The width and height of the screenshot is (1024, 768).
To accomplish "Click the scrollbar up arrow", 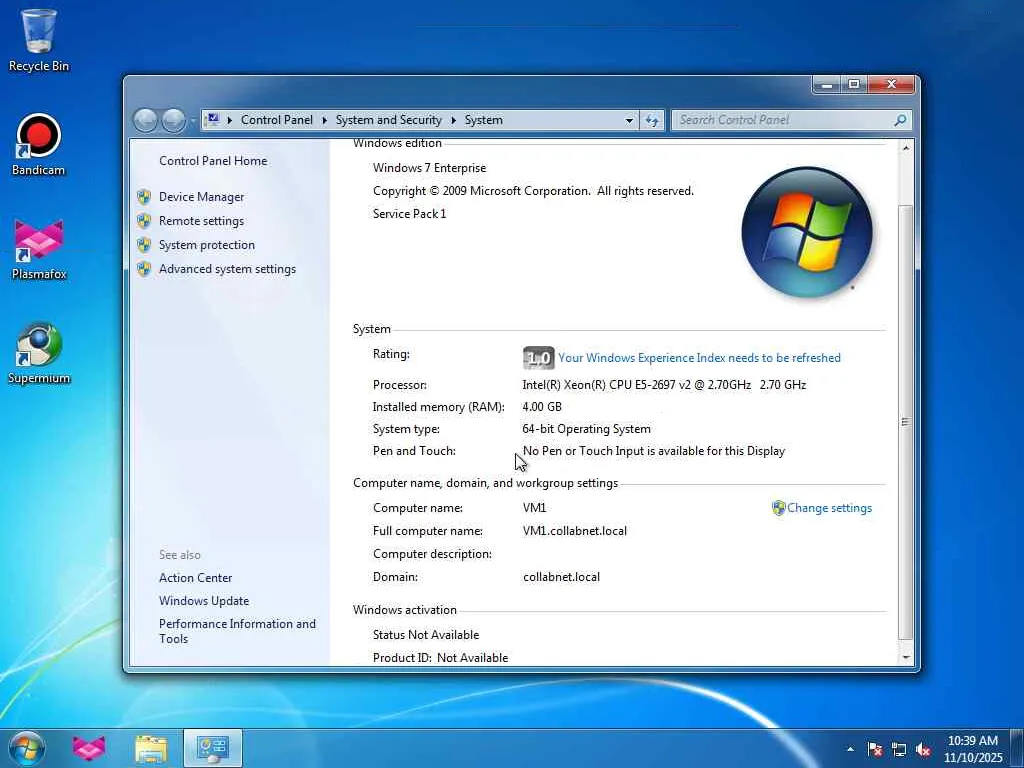I will pyautogui.click(x=905, y=148).
